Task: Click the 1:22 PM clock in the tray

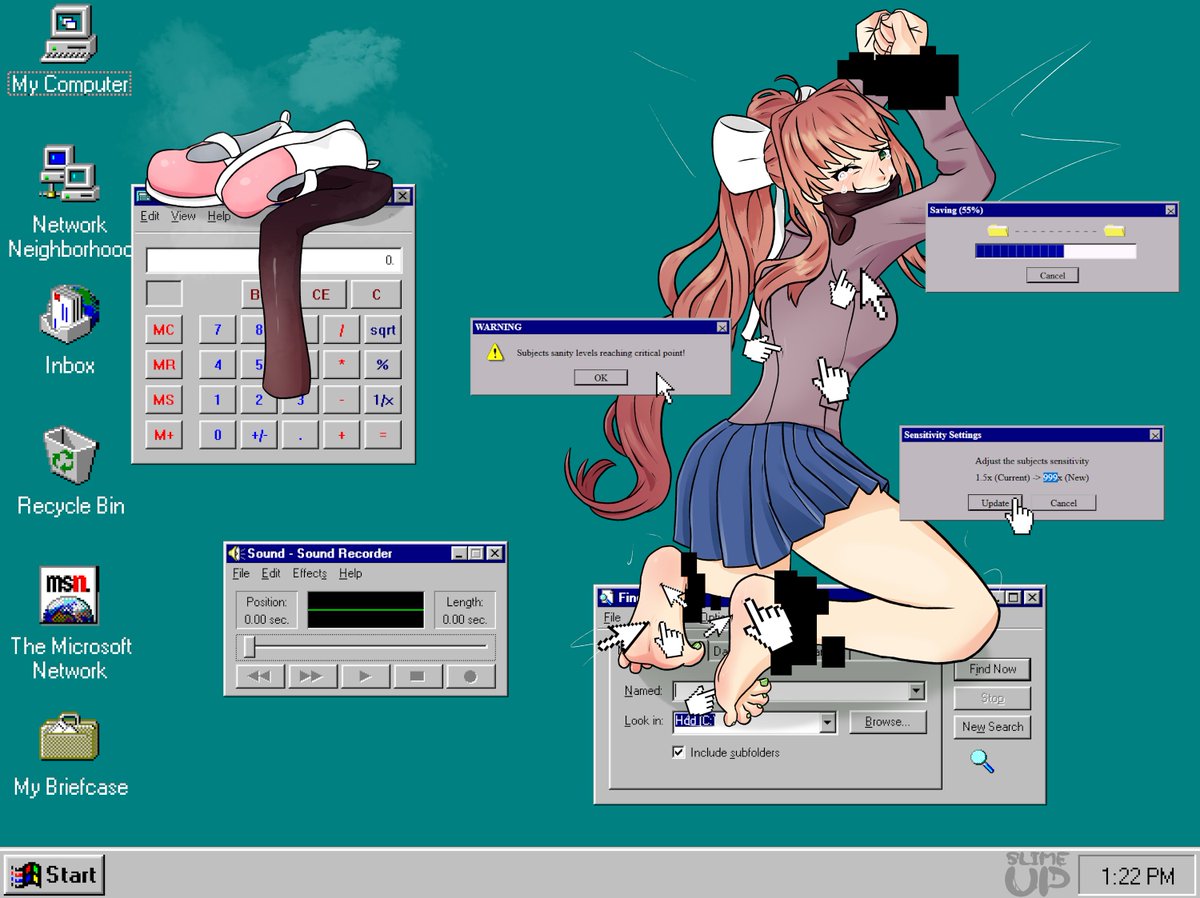Action: 1137,877
